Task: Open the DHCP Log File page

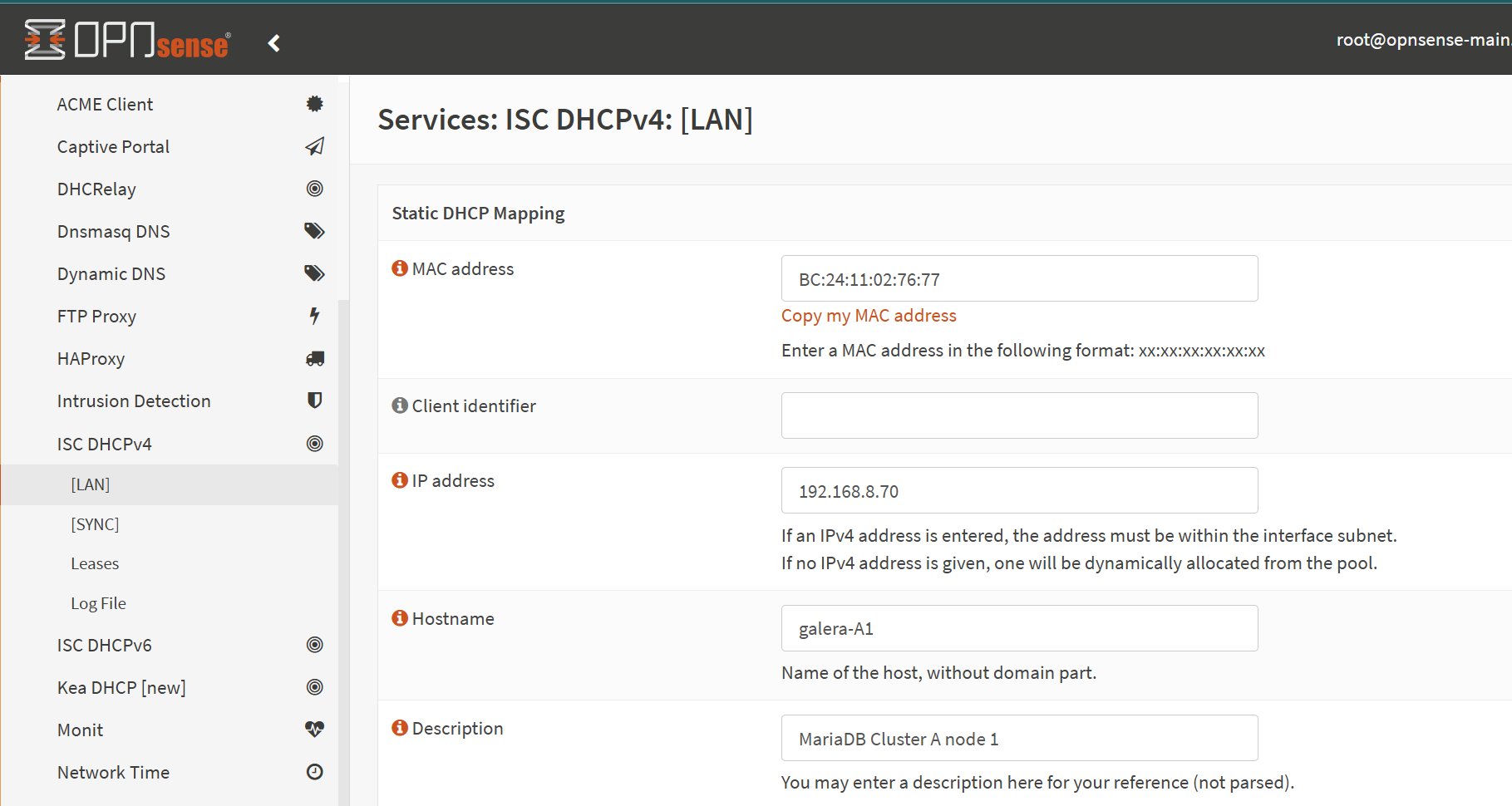Action: [98, 603]
